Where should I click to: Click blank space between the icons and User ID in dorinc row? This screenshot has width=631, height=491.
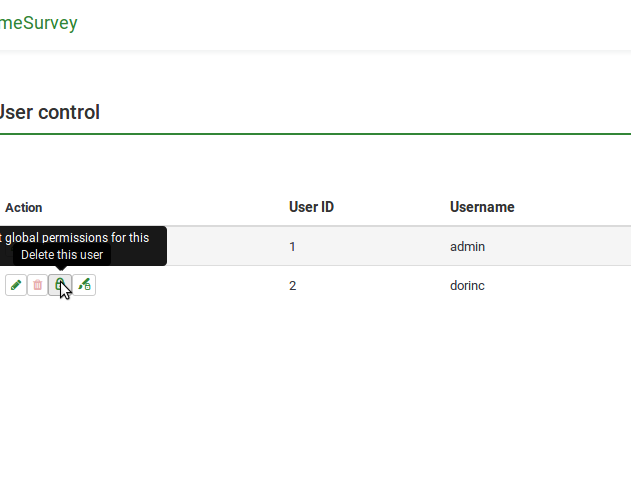tap(190, 286)
